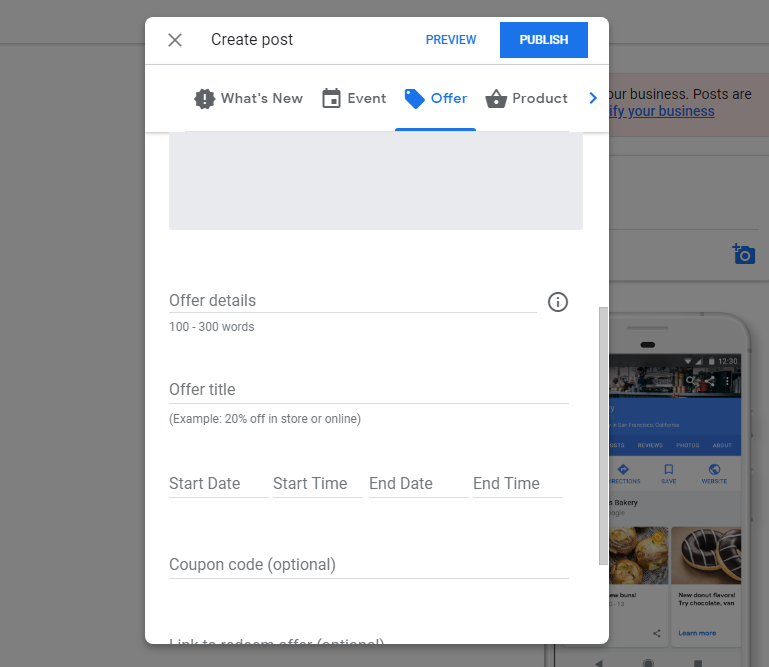Select the ABOUT tab in phone preview
This screenshot has width=769, height=667.
click(x=722, y=445)
